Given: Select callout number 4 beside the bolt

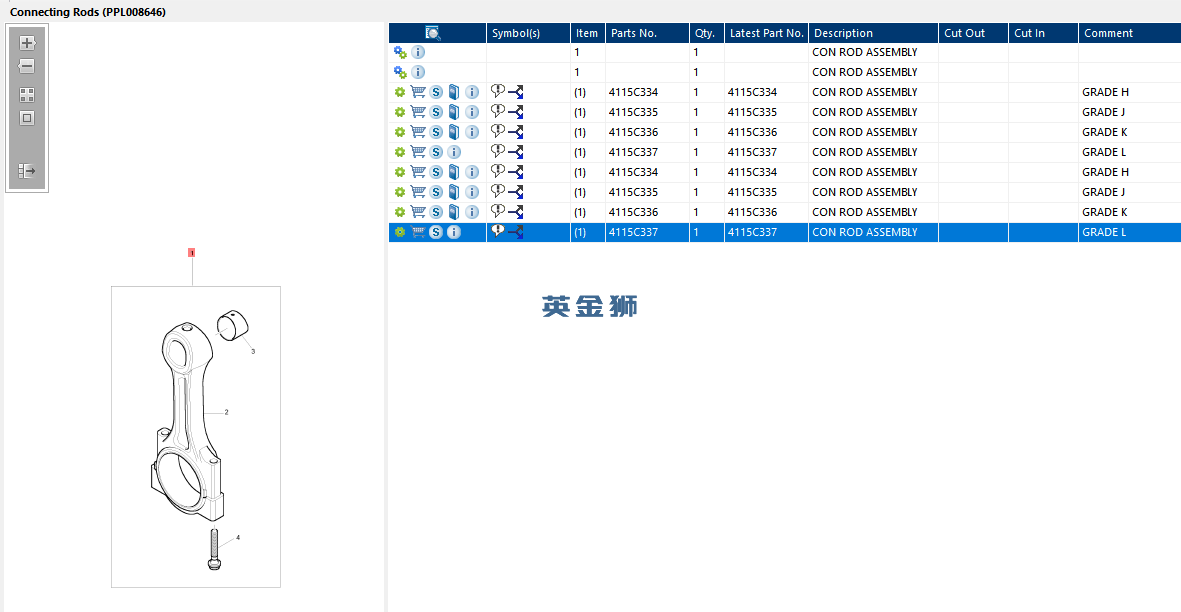Looking at the screenshot, I should point(238,537).
